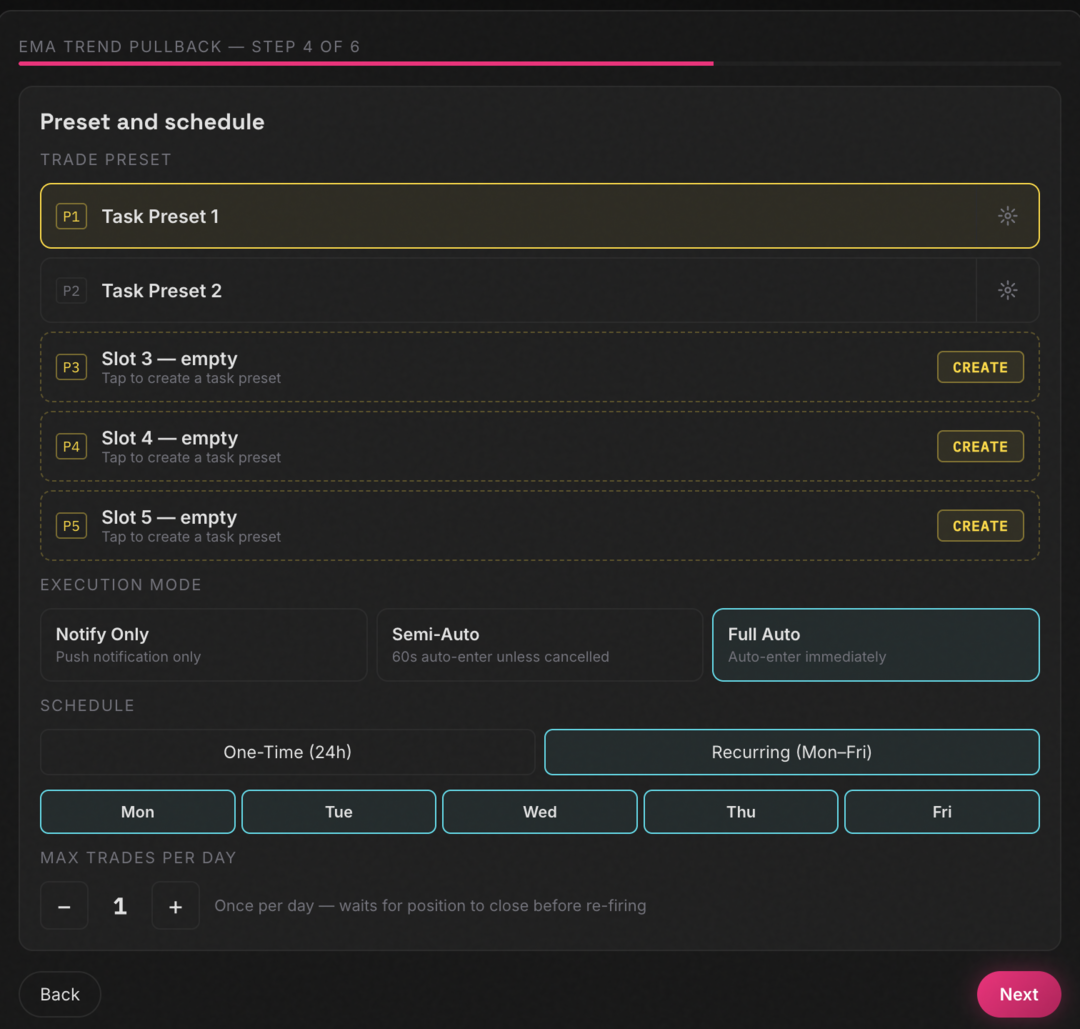Viewport: 1080px width, 1029px height.
Task: Increase max trades per day
Action: point(176,906)
